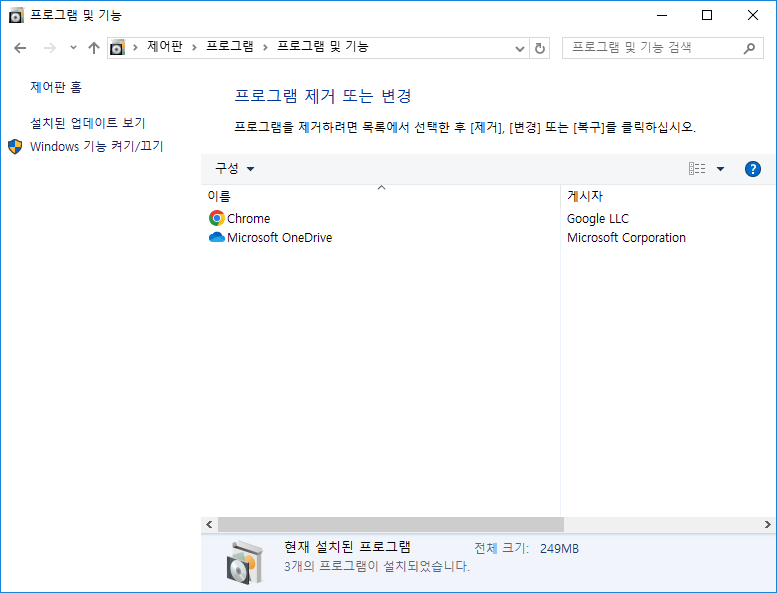Click the window title bar icon
Image resolution: width=777 pixels, height=593 pixels.
16,15
